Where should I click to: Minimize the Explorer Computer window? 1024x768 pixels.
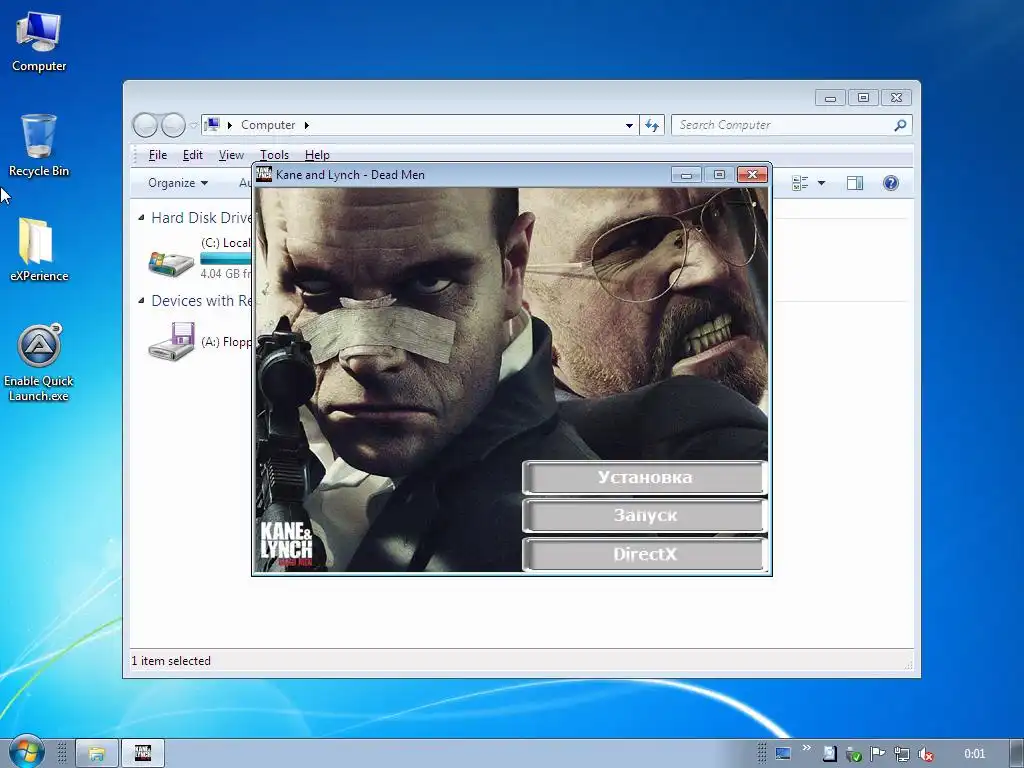(830, 98)
